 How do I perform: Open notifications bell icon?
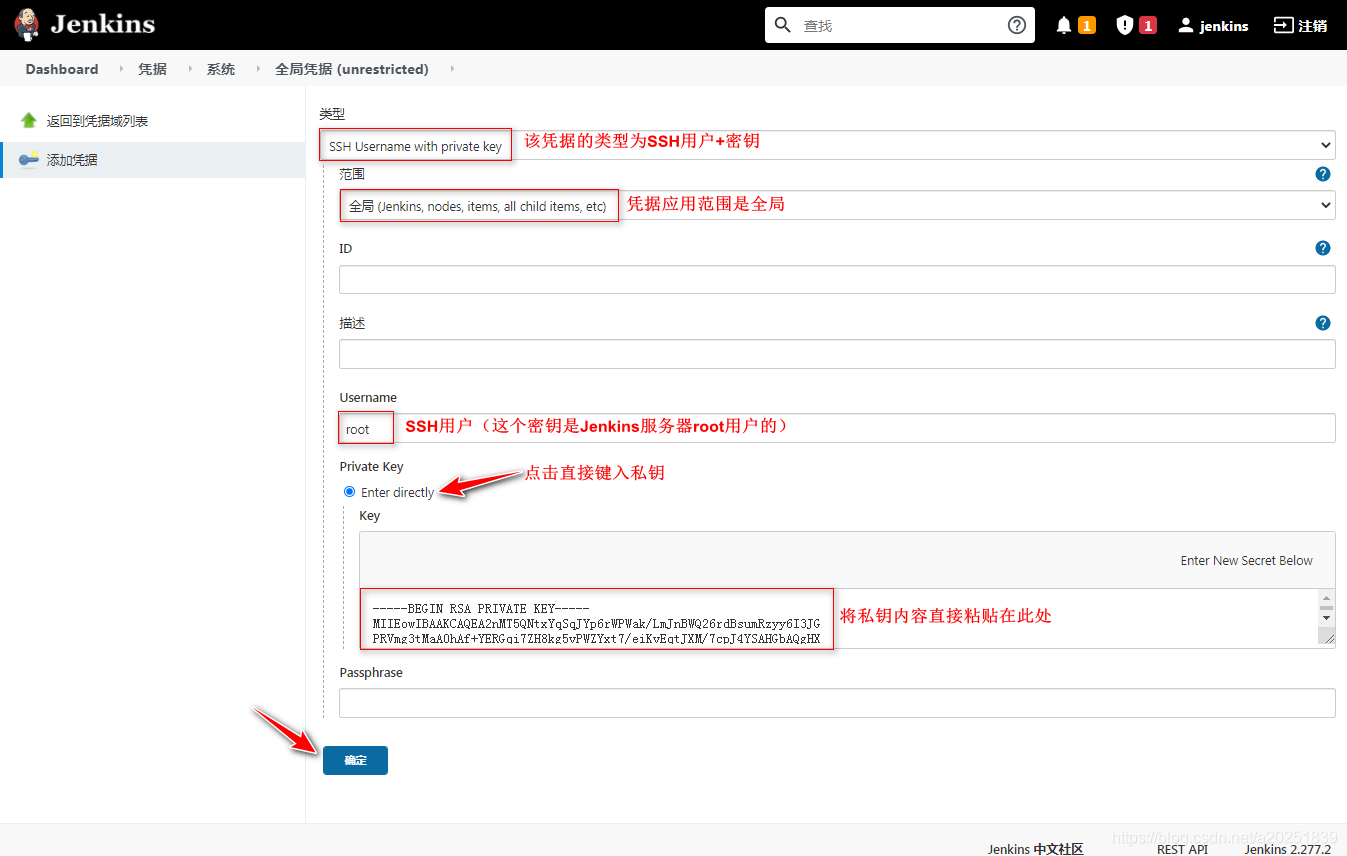coord(1064,25)
